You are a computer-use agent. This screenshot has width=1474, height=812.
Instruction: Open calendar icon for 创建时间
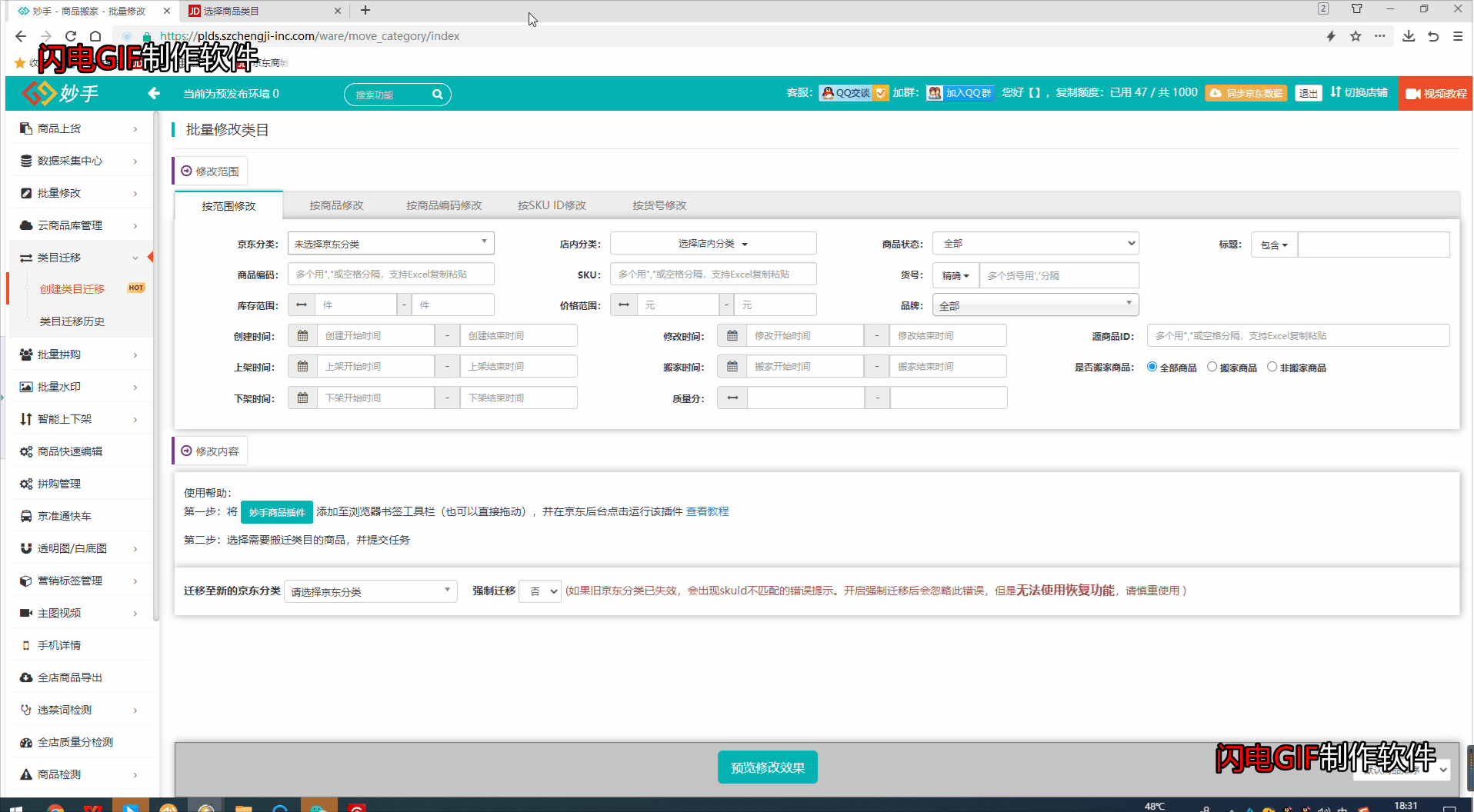coord(302,336)
